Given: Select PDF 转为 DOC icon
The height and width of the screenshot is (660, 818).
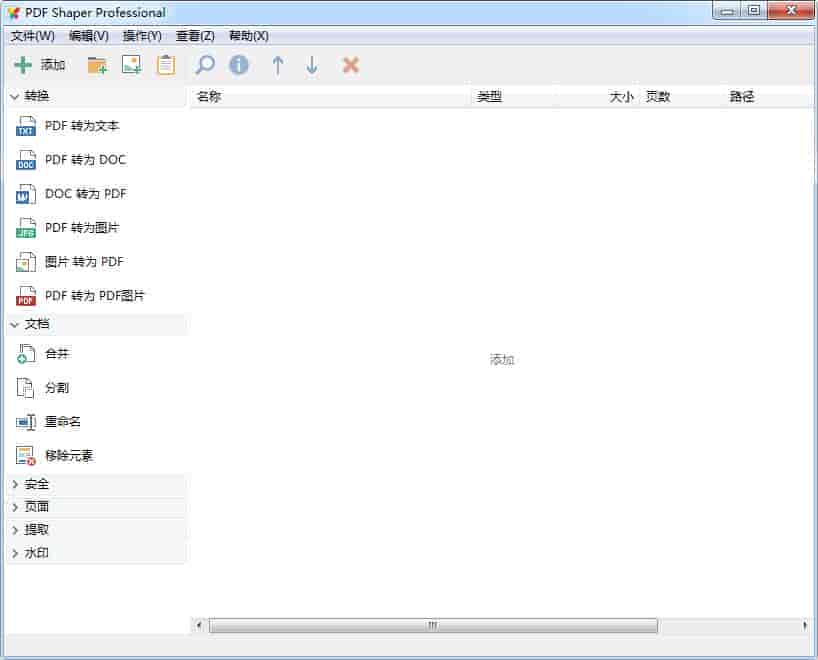Looking at the screenshot, I should click(x=26, y=160).
